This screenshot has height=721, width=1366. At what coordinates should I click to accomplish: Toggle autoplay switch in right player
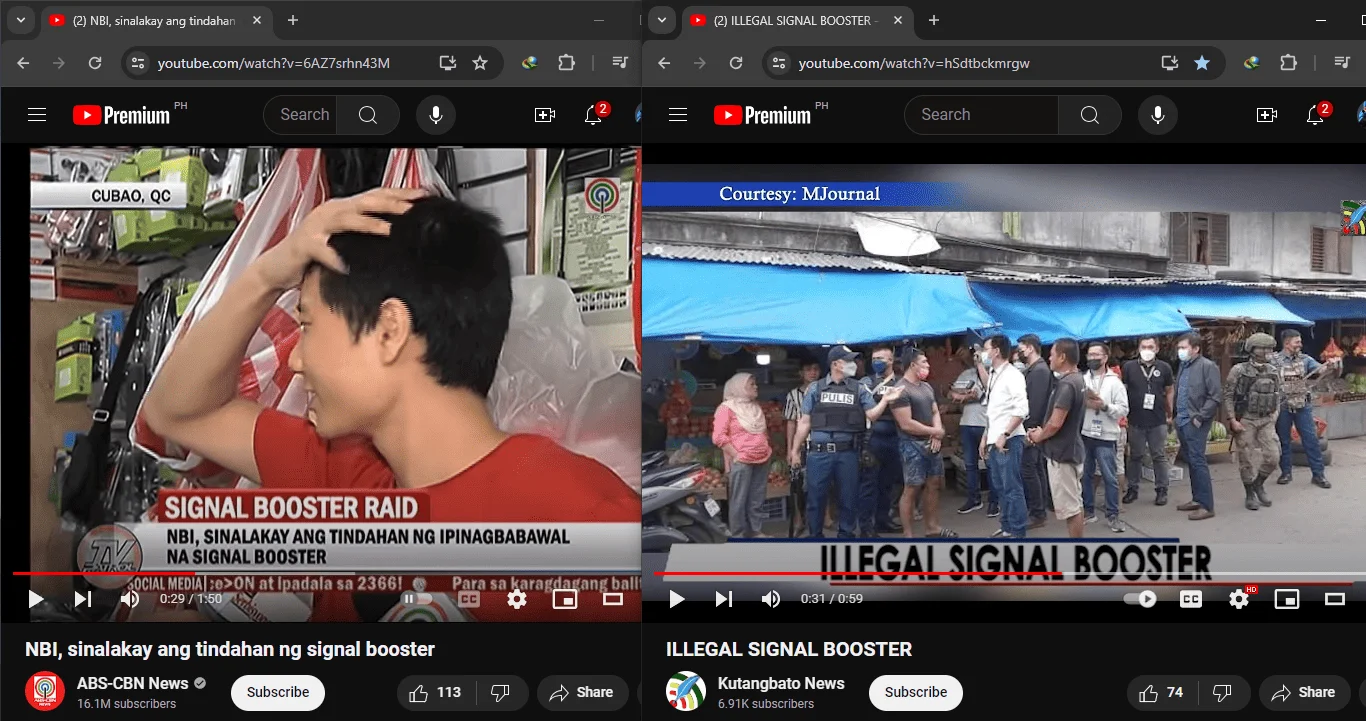point(1140,599)
